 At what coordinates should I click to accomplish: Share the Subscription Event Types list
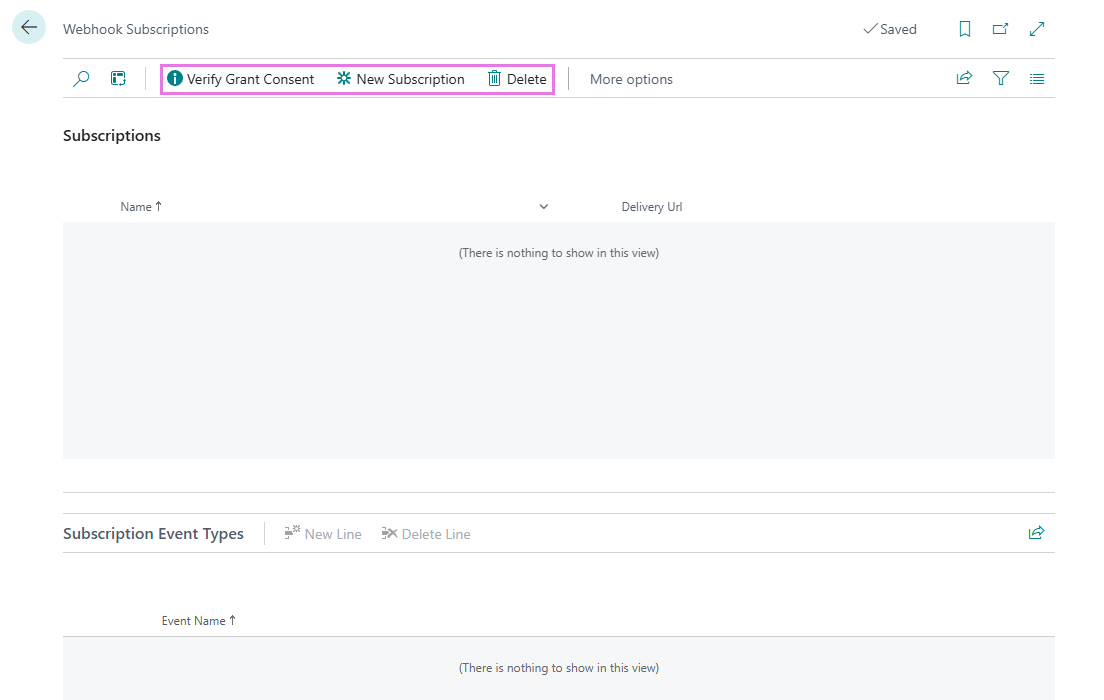click(x=1036, y=533)
